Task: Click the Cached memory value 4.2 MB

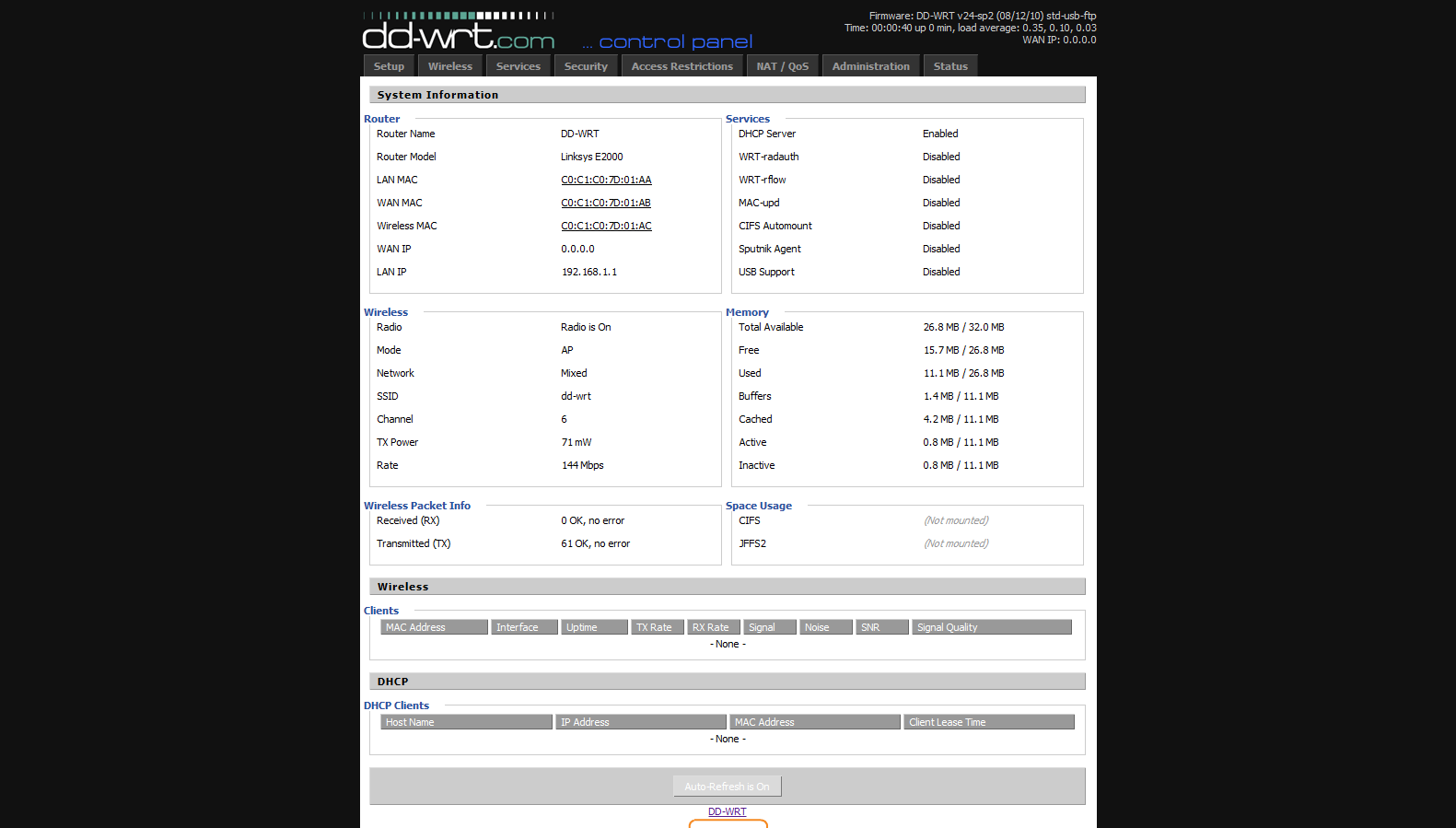Action: 961,420
